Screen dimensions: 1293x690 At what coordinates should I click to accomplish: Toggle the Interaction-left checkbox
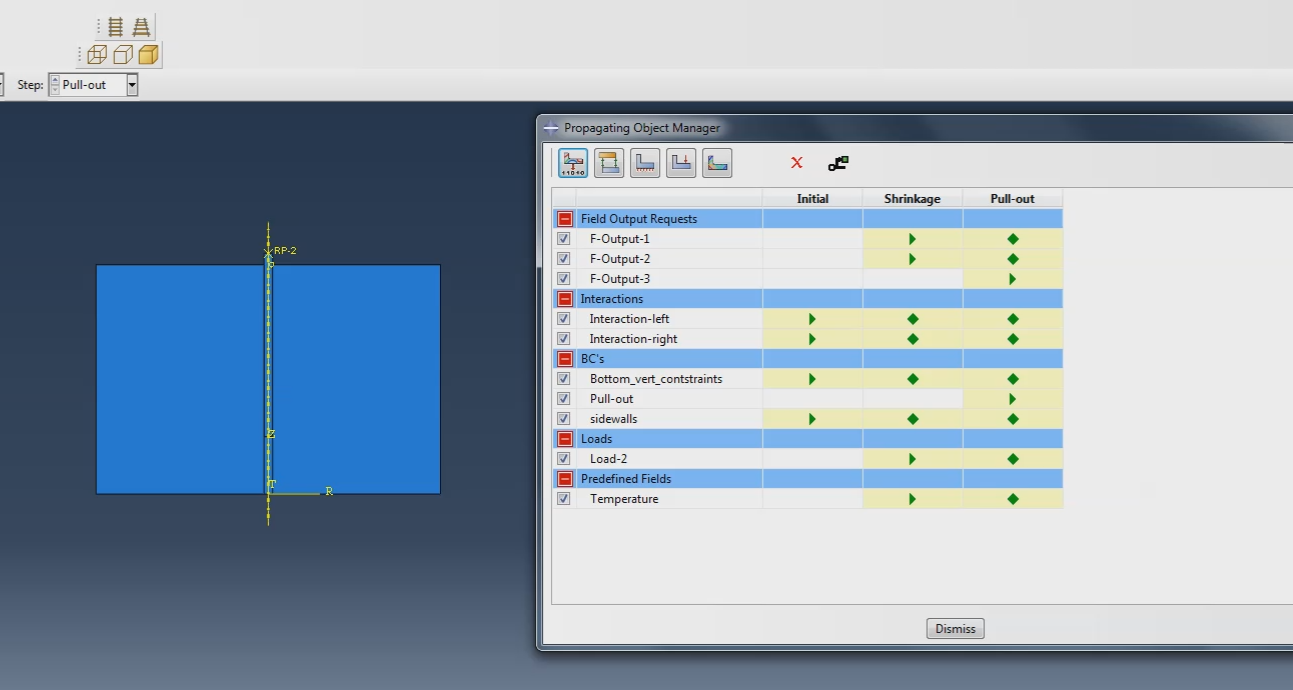pyautogui.click(x=563, y=318)
